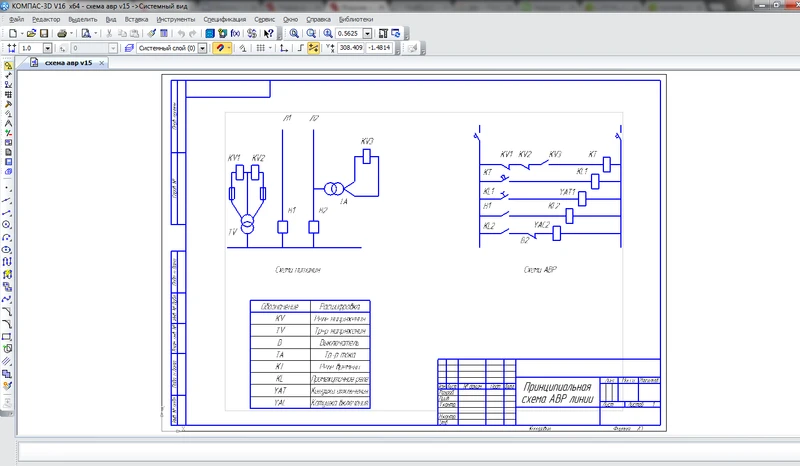Toggle the grid display button
Screen dimensions: 800x466
(261, 47)
